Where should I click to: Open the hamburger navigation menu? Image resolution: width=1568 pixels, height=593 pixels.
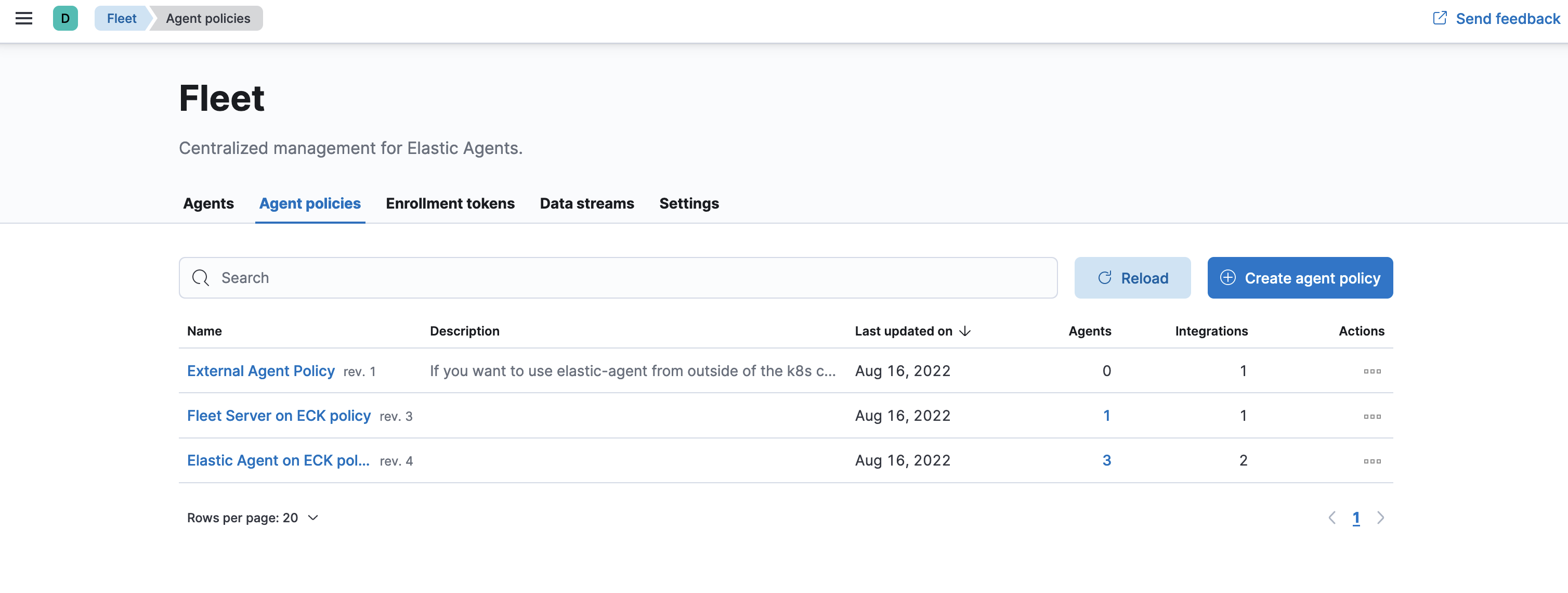(x=24, y=18)
